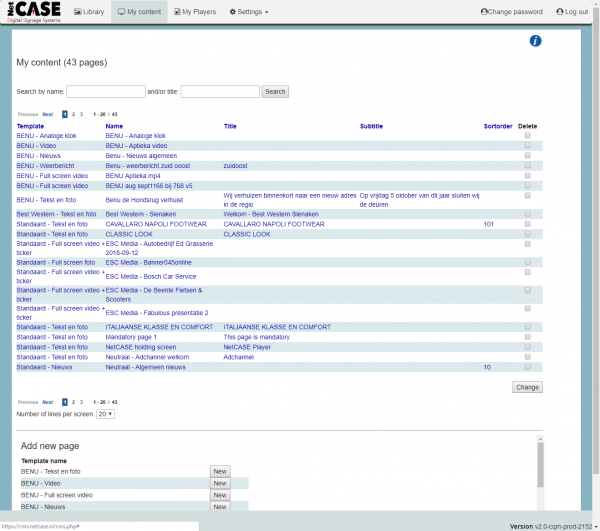Click the title 'This page is mandatory'

pos(257,337)
